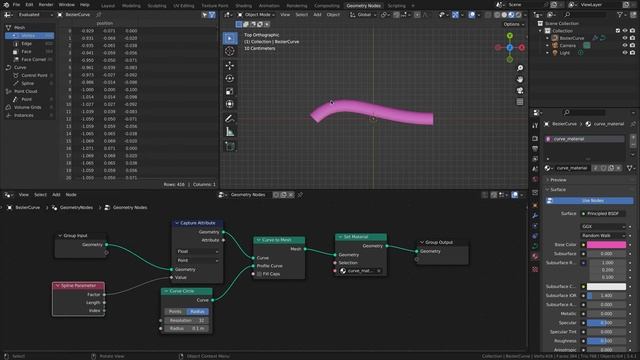Toggle camera view icon in viewport
Screen dimensions: 640x360
pos(520,91)
